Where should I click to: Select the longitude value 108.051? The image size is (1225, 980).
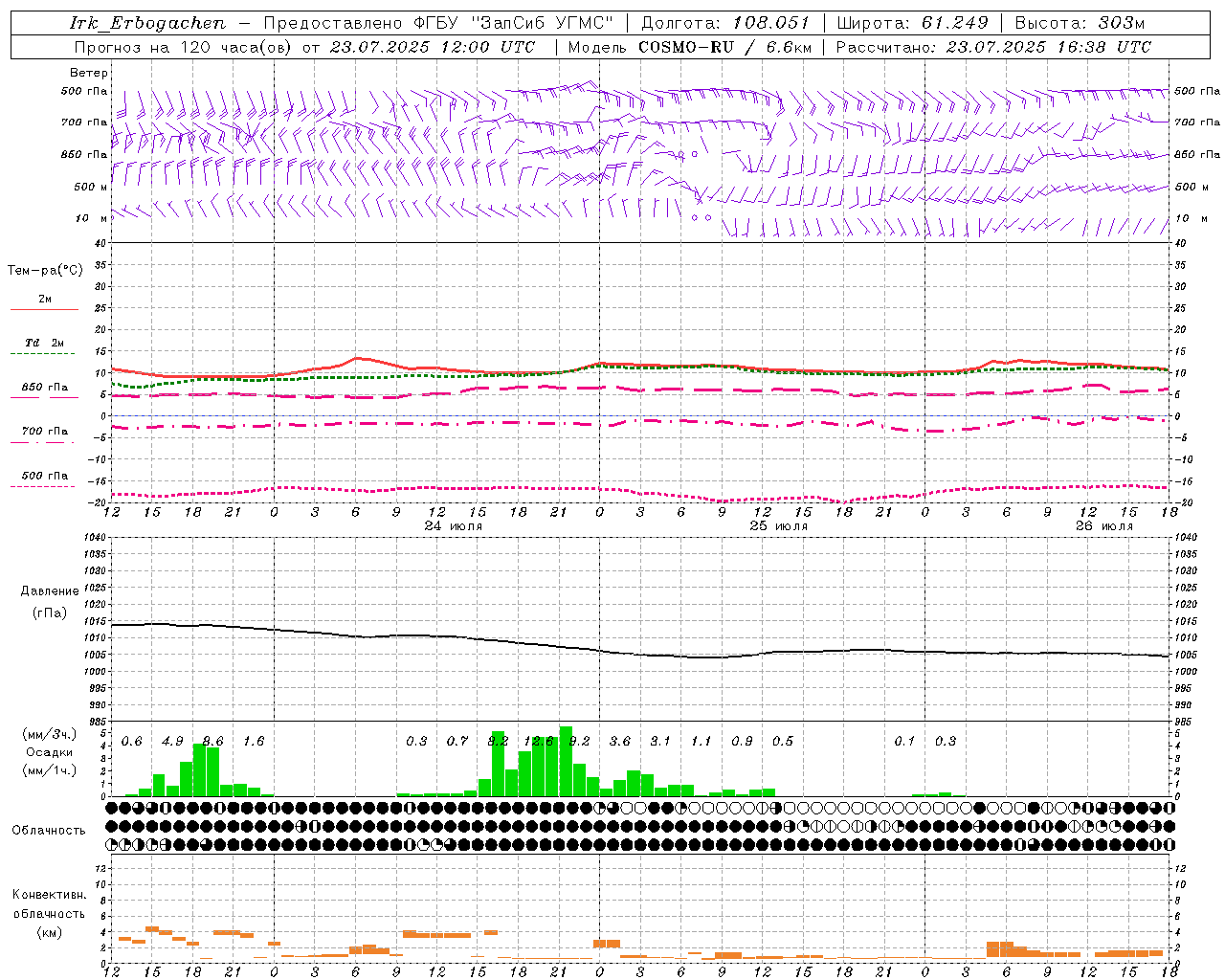point(771,23)
